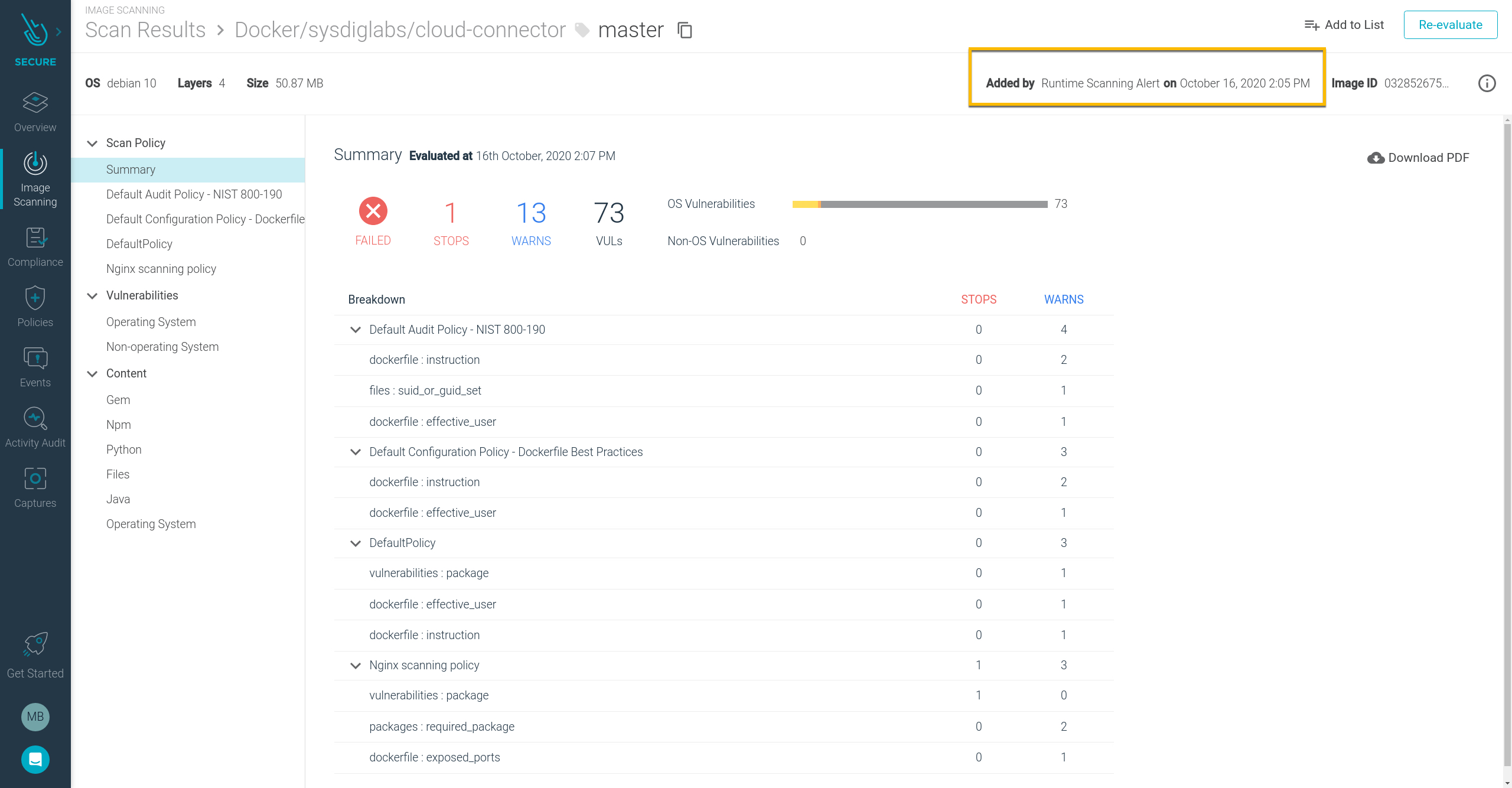The height and width of the screenshot is (788, 1512).
Task: Open the Events sidebar icon
Action: (x=35, y=359)
